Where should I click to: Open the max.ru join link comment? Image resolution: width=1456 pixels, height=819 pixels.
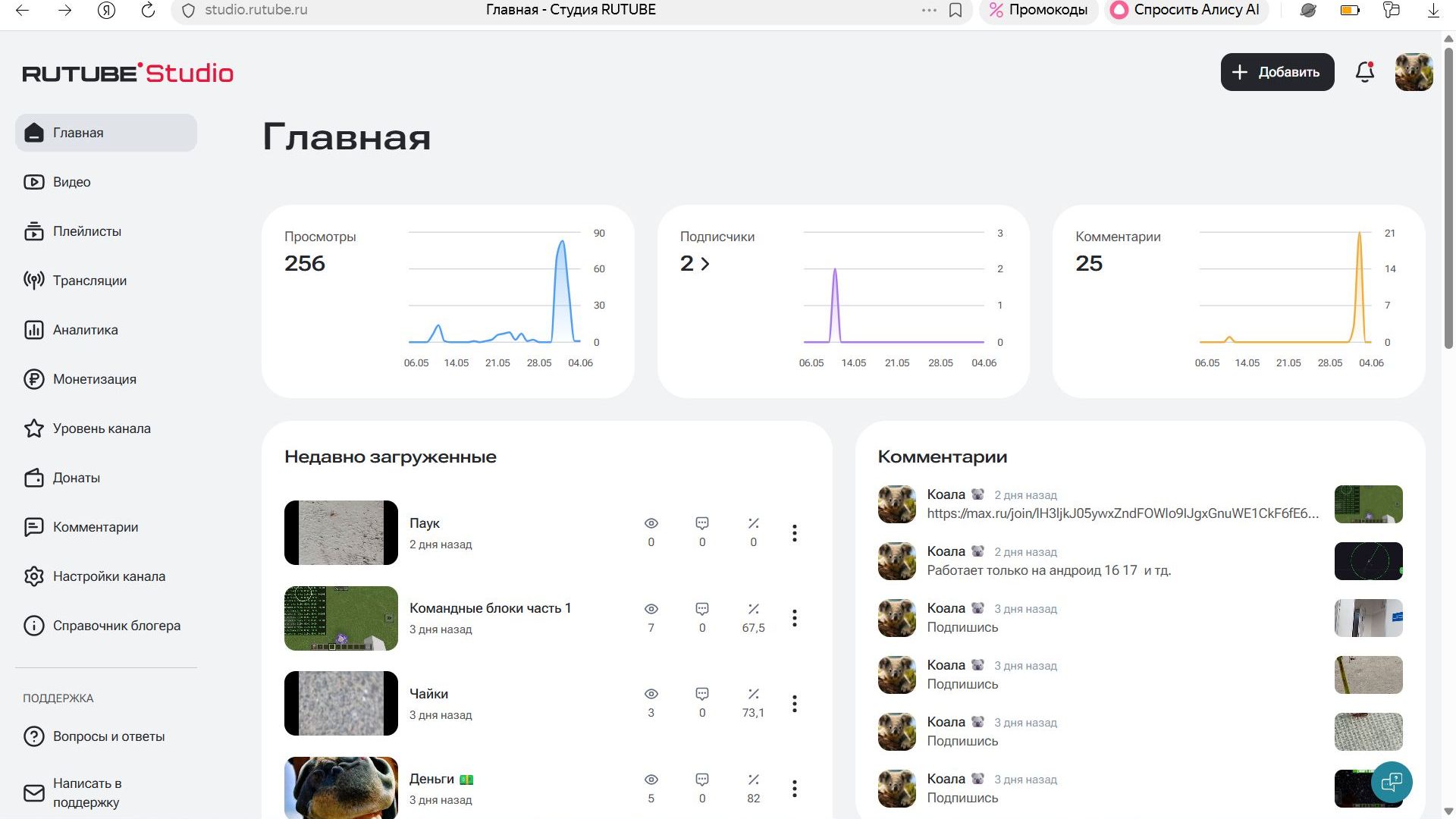point(1122,513)
